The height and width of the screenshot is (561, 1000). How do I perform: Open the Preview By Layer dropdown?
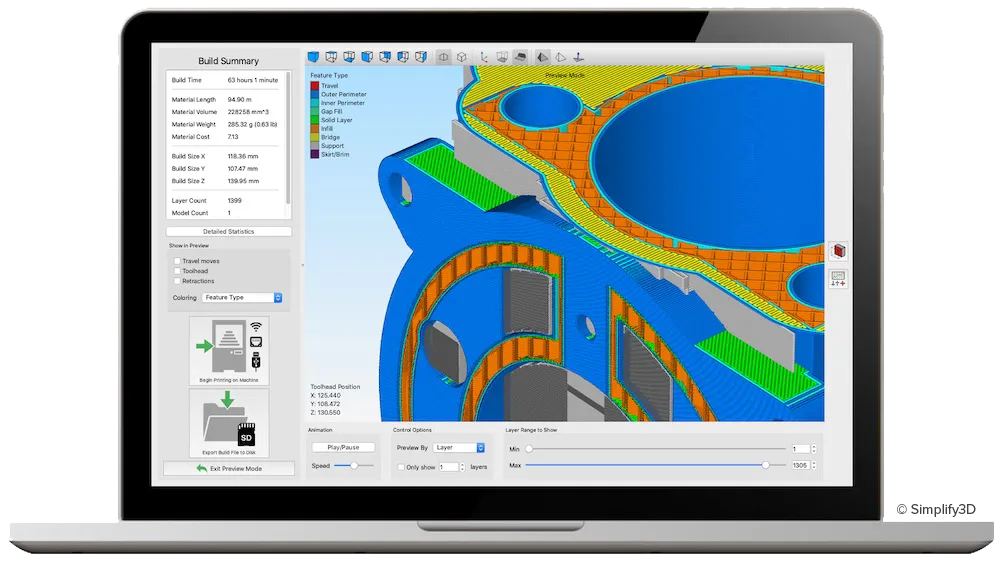459,448
